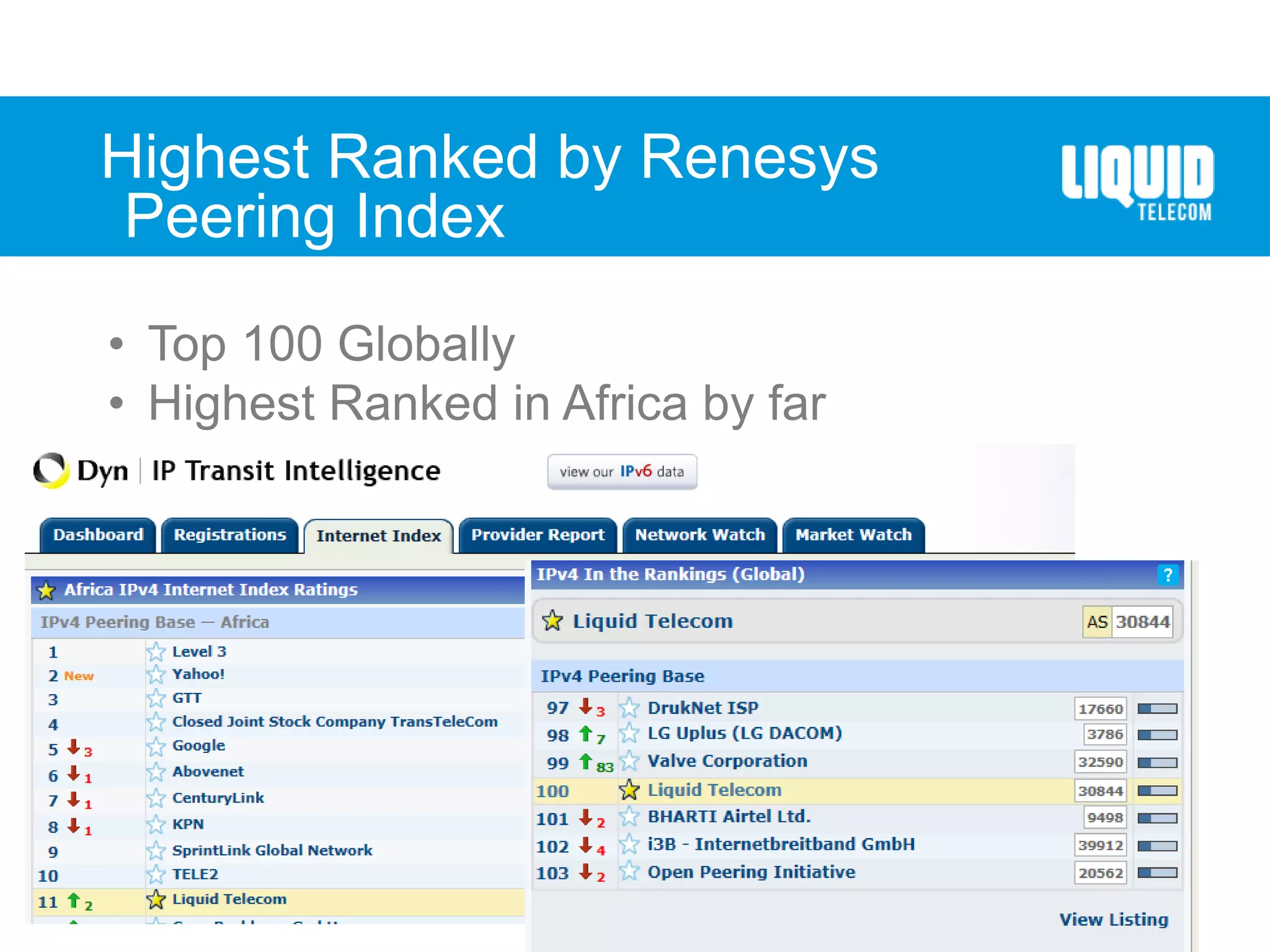1270x952 pixels.
Task: Click the IPv4 Peering Base — Africa heading
Action: (154, 622)
